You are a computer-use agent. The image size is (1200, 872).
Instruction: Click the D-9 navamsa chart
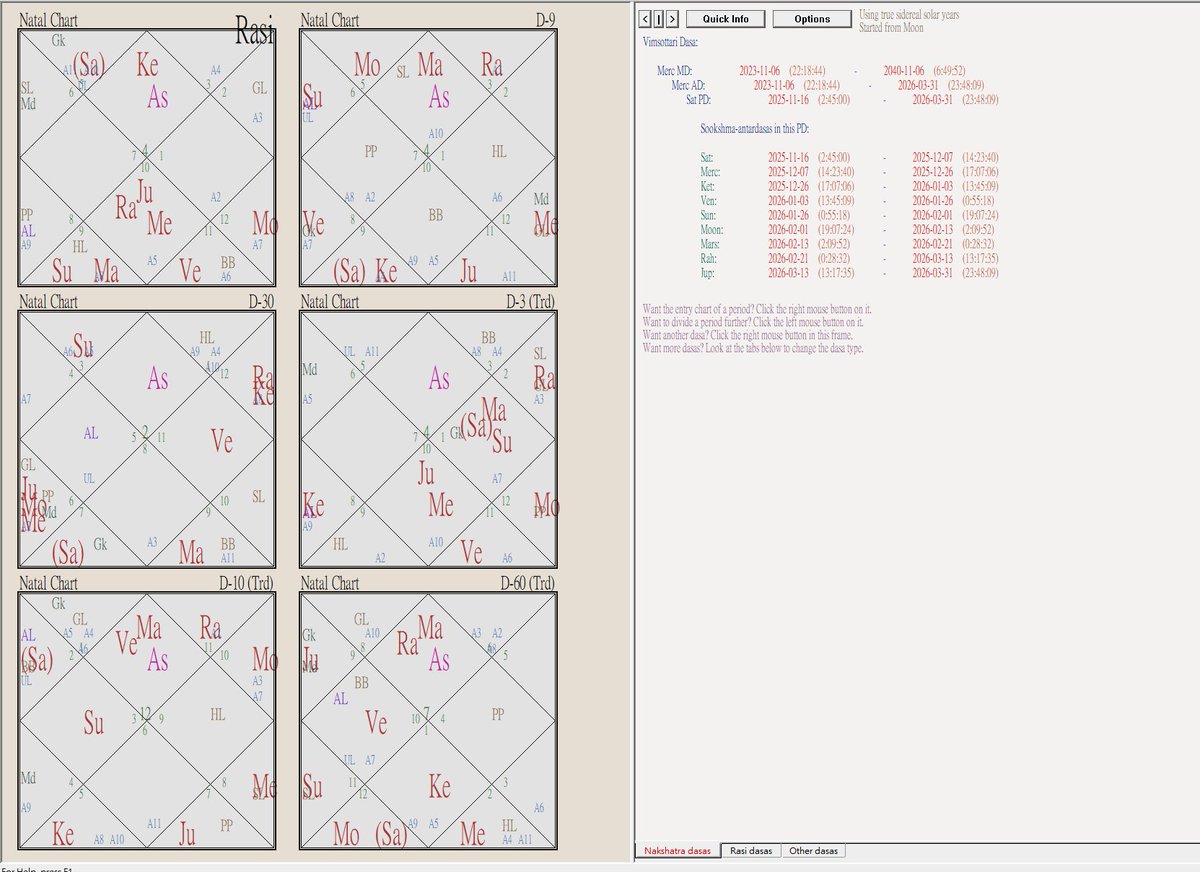tap(428, 157)
